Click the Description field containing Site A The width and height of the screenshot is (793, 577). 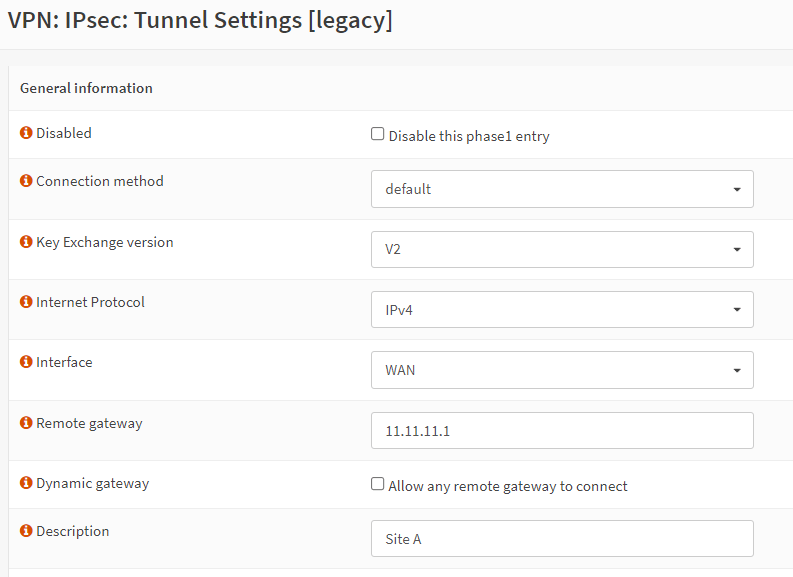click(562, 539)
